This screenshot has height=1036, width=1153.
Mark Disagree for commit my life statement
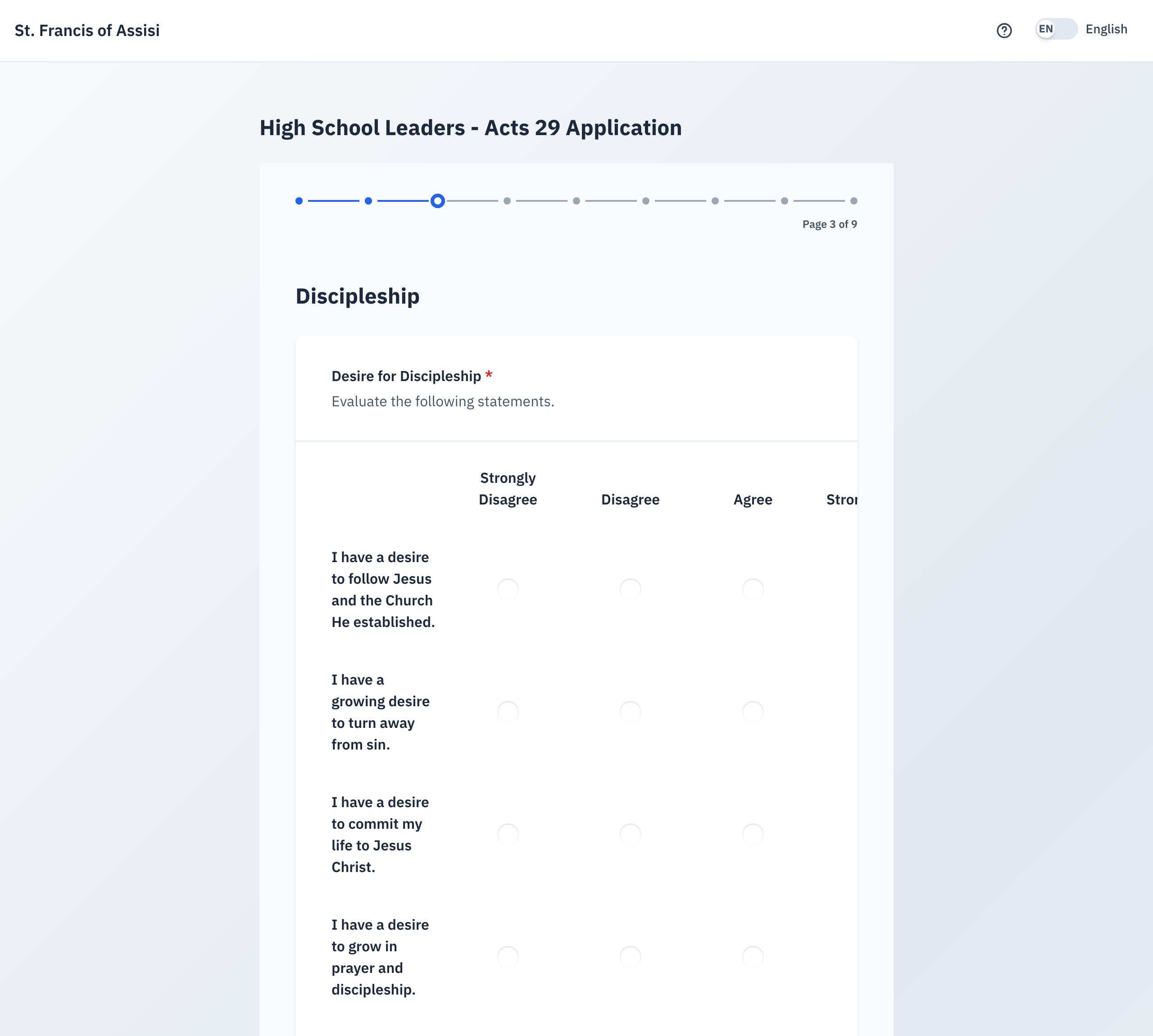point(631,834)
